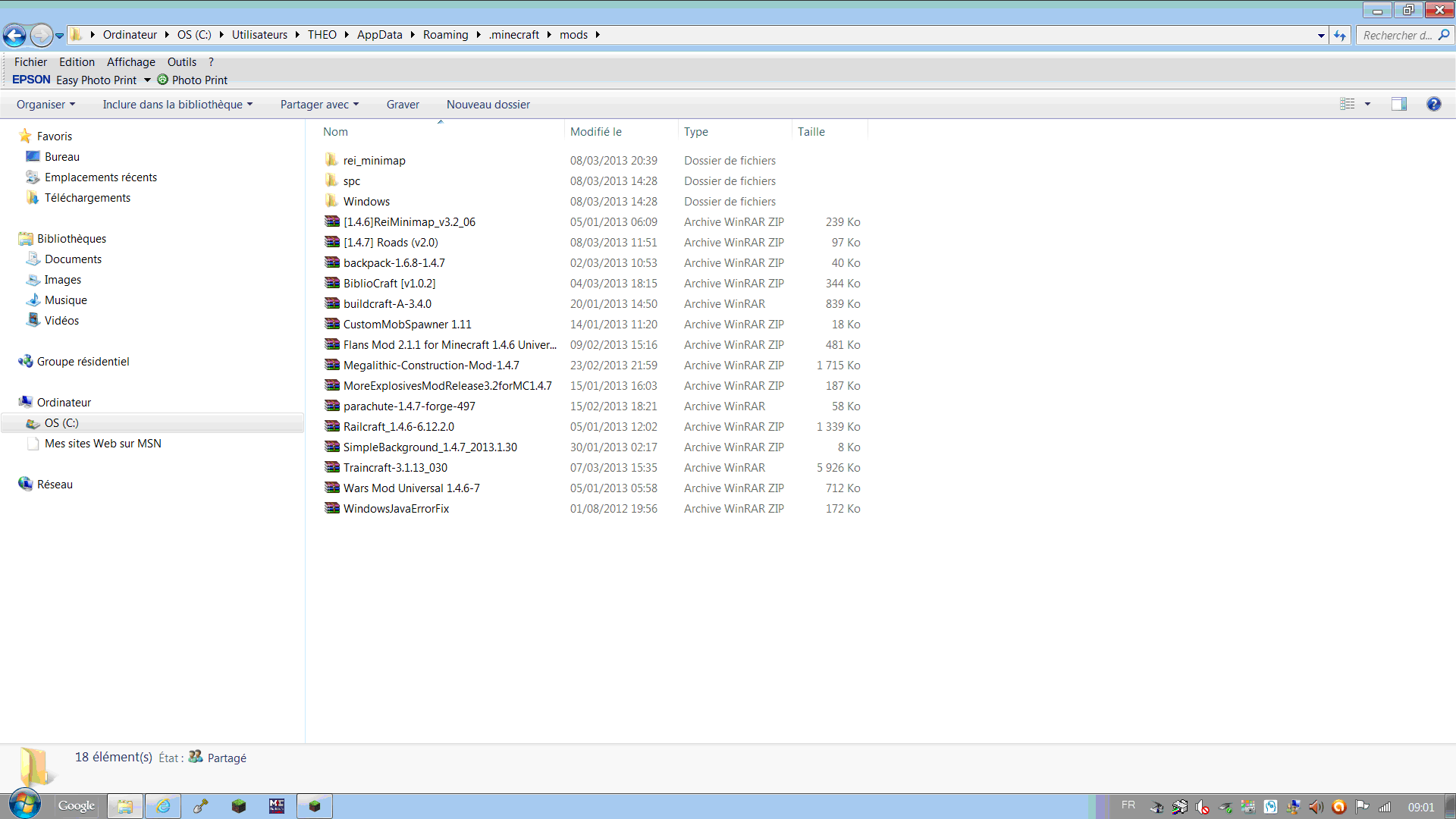Open the Partager avec dropdown

click(319, 104)
